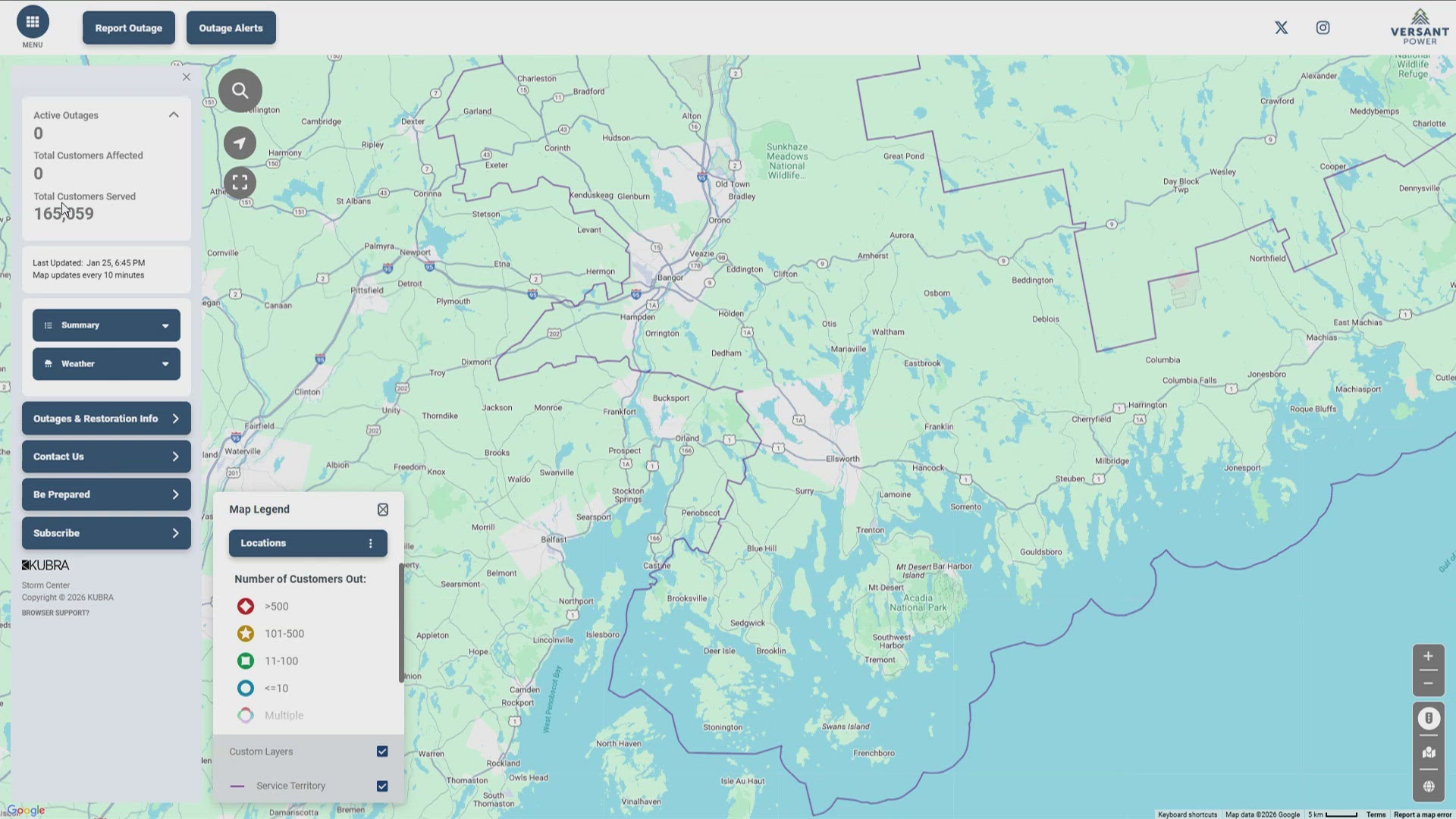Open the main MENU grid
The width and height of the screenshot is (1456, 819).
(32, 23)
